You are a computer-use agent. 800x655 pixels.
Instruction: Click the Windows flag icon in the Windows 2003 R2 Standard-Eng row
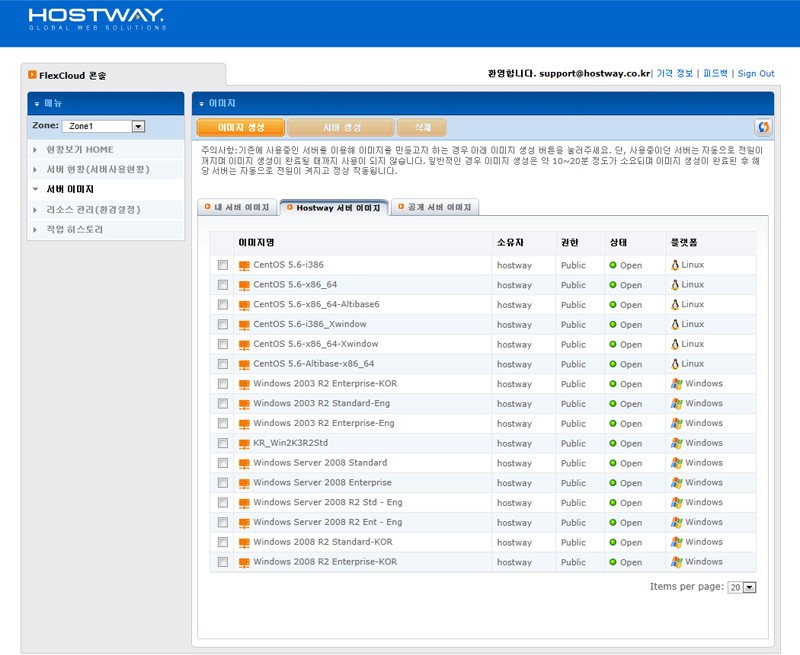pos(677,404)
